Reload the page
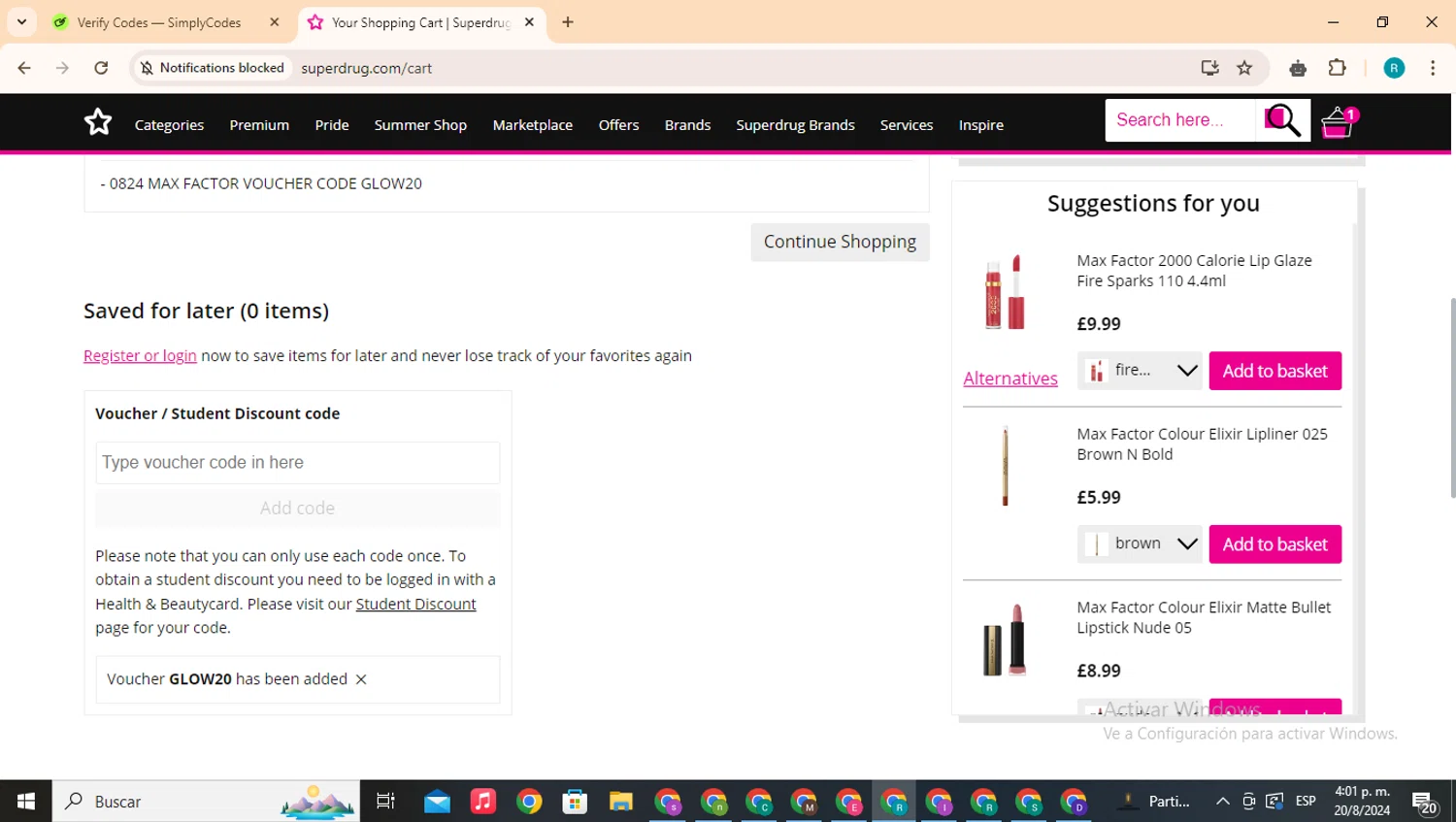The width and height of the screenshot is (1456, 822). [101, 68]
